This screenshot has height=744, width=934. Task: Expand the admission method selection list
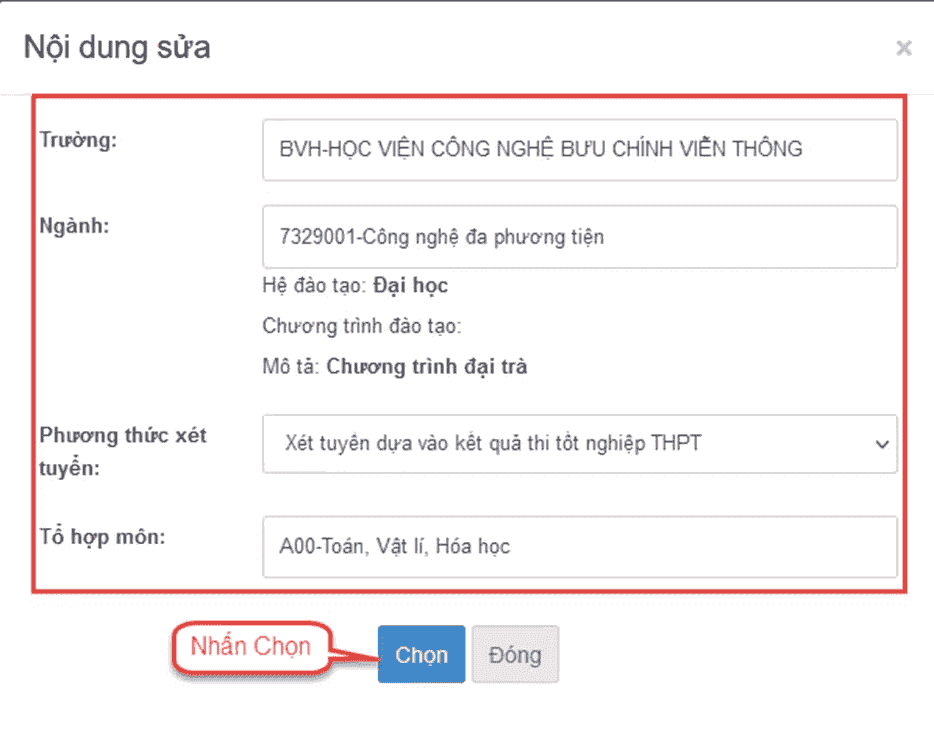pos(580,444)
